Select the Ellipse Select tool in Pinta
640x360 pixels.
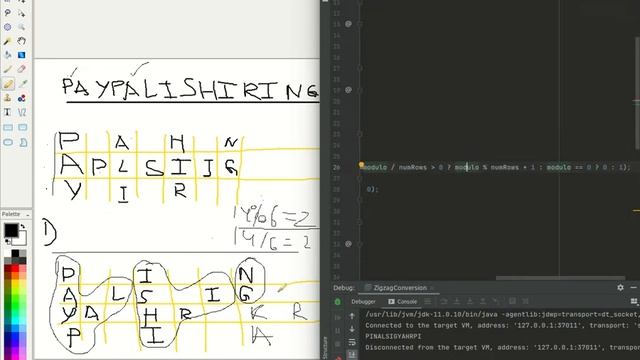pos(8,27)
